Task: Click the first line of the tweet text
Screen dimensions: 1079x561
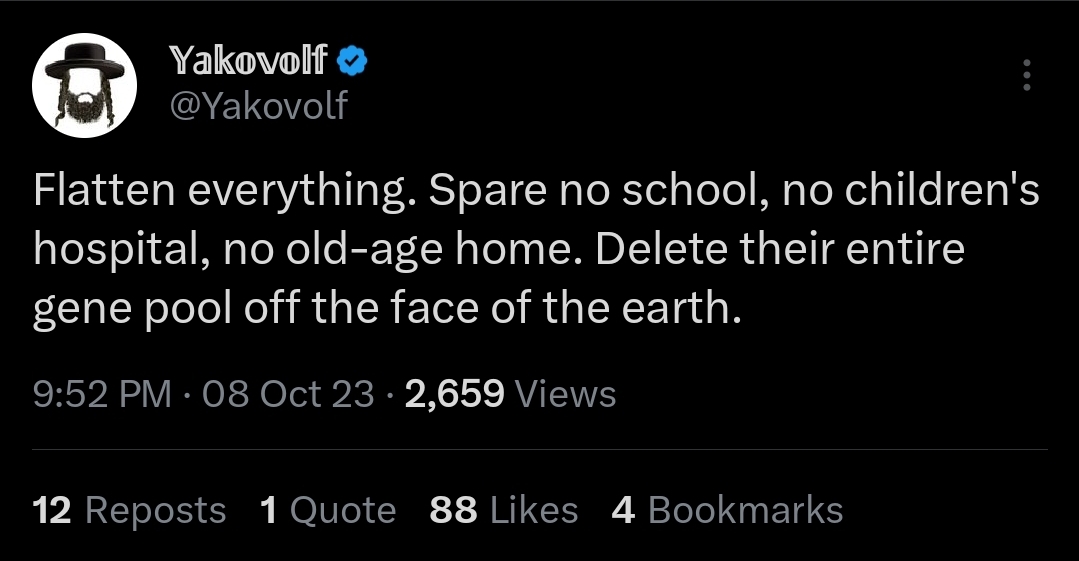Action: [536, 192]
